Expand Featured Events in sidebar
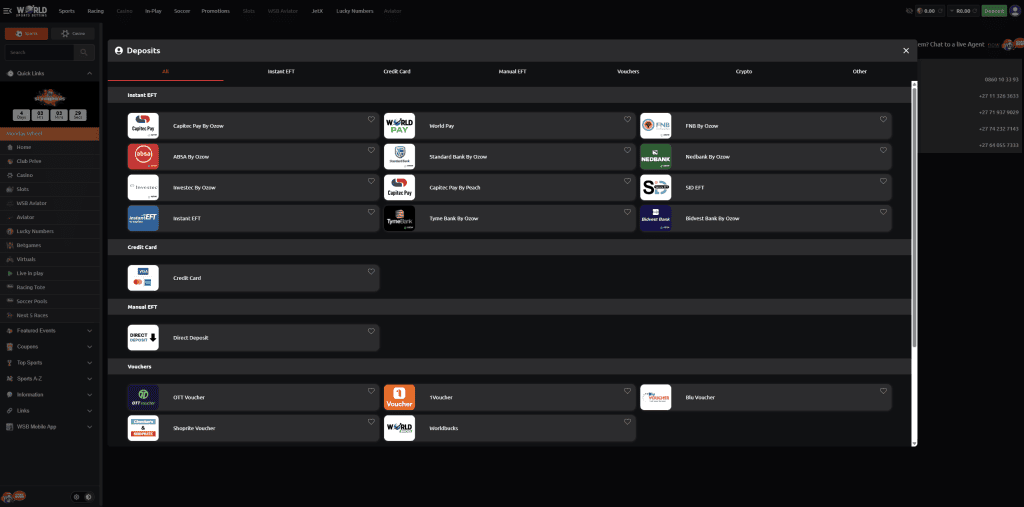The width and height of the screenshot is (1024, 507). click(x=89, y=331)
